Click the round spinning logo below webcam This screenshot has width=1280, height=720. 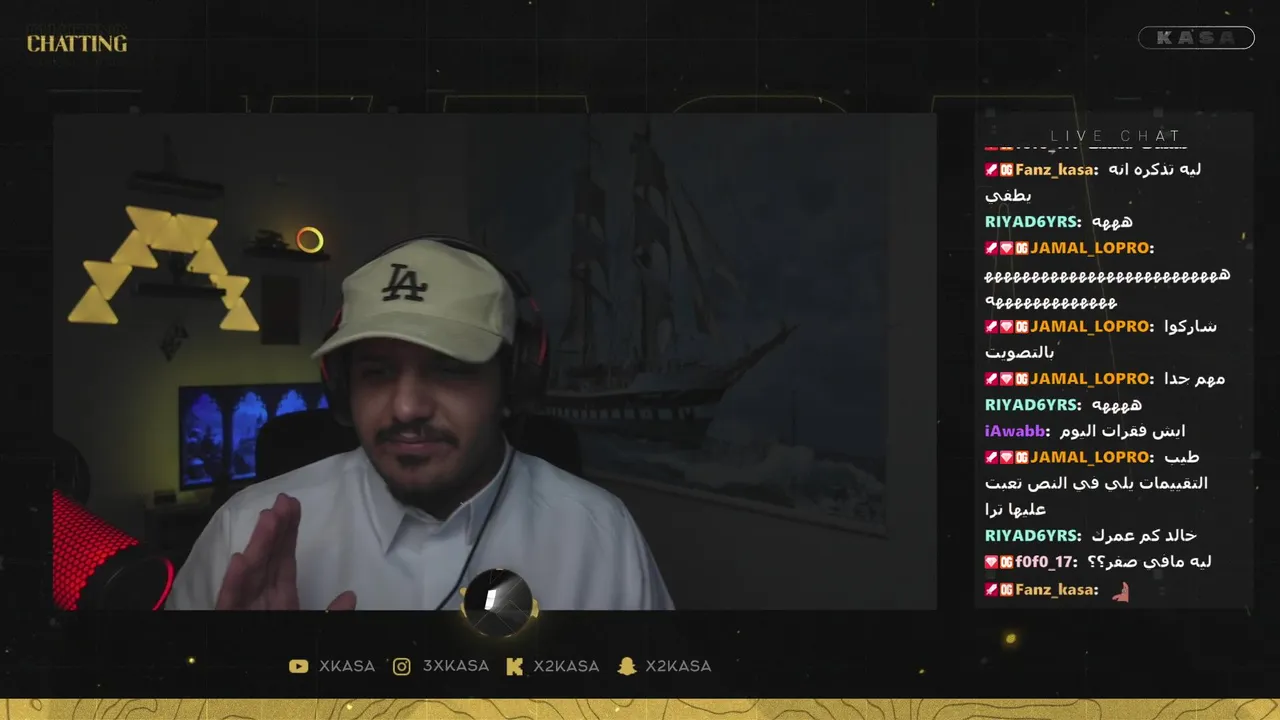click(498, 600)
